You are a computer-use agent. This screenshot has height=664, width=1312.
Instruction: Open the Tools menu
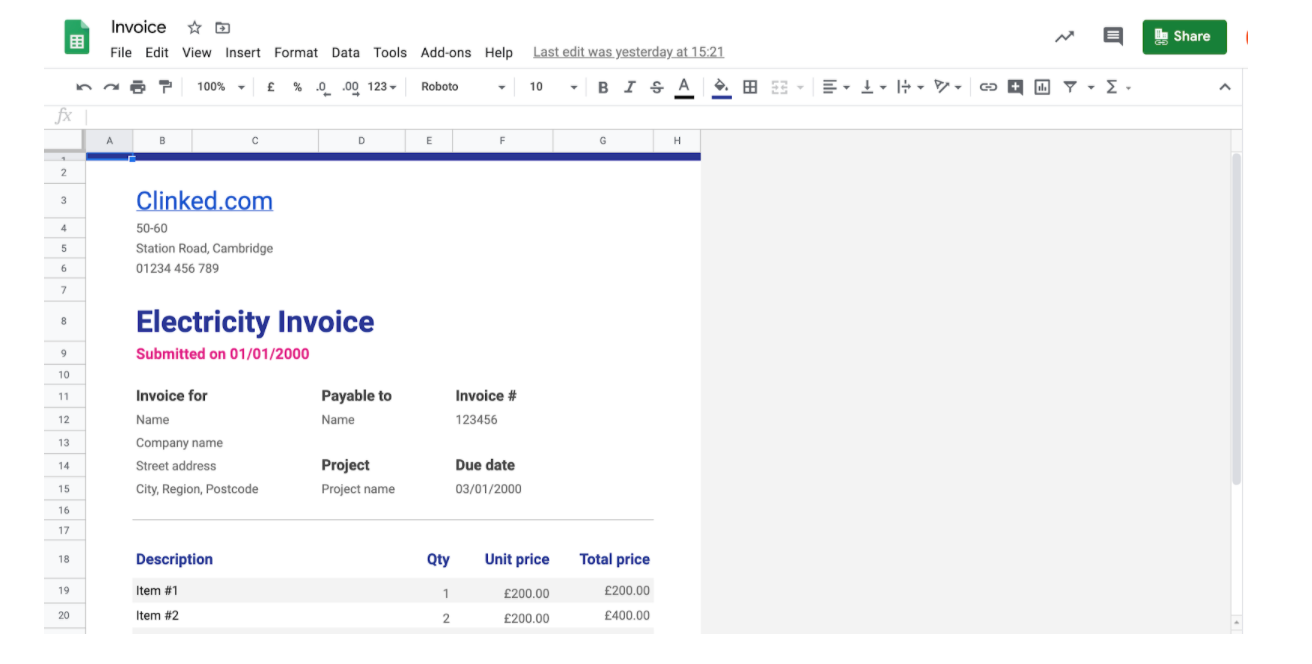(390, 52)
